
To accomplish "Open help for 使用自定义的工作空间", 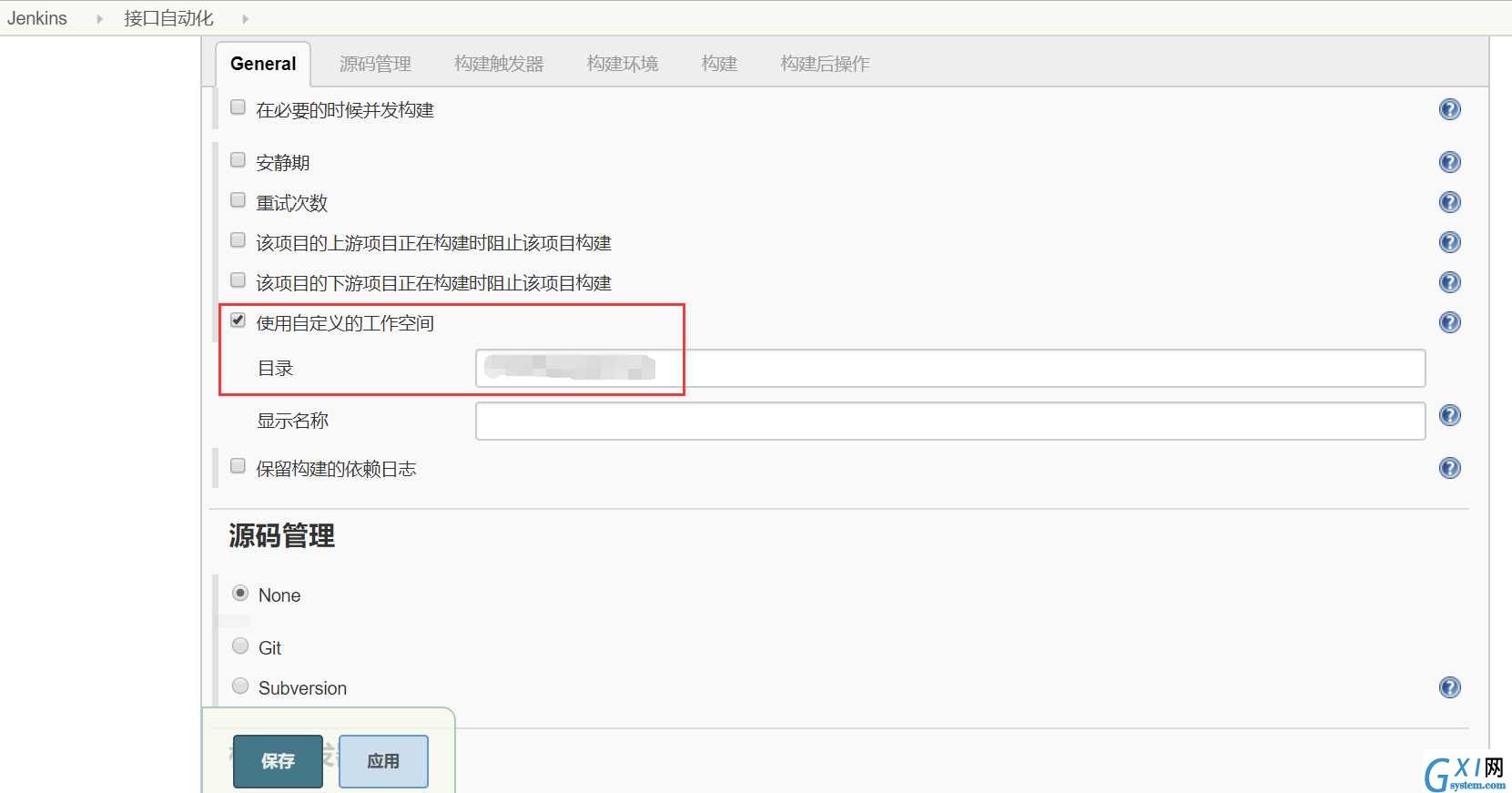I will click(x=1449, y=322).
